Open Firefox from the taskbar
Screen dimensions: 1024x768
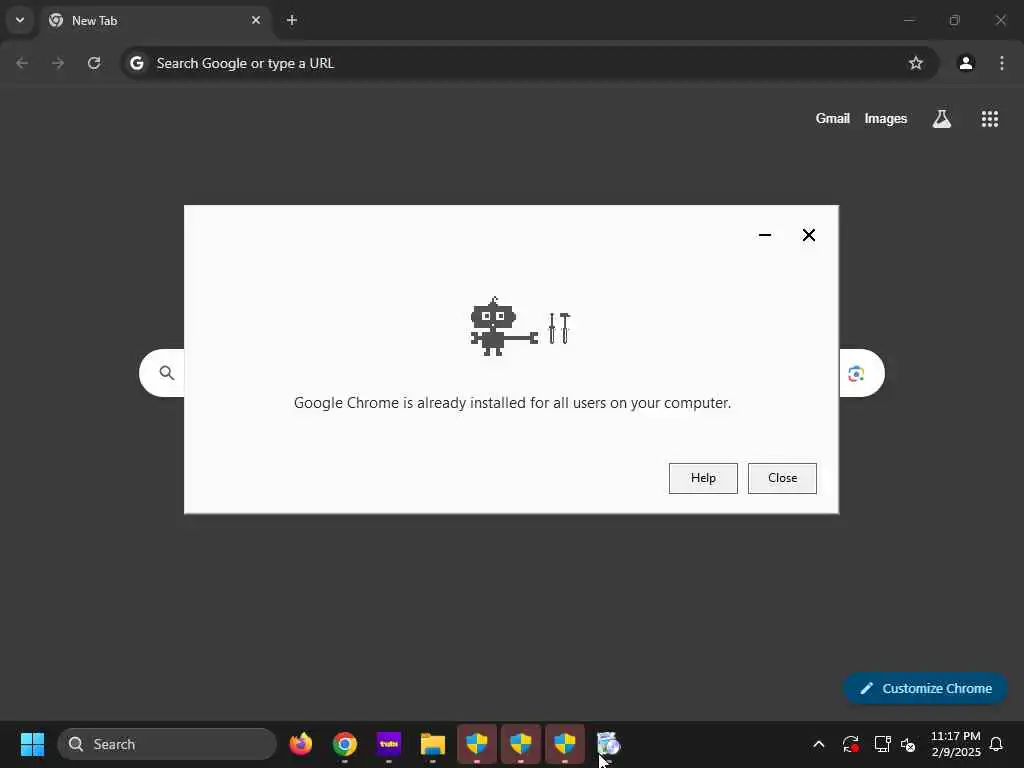300,744
